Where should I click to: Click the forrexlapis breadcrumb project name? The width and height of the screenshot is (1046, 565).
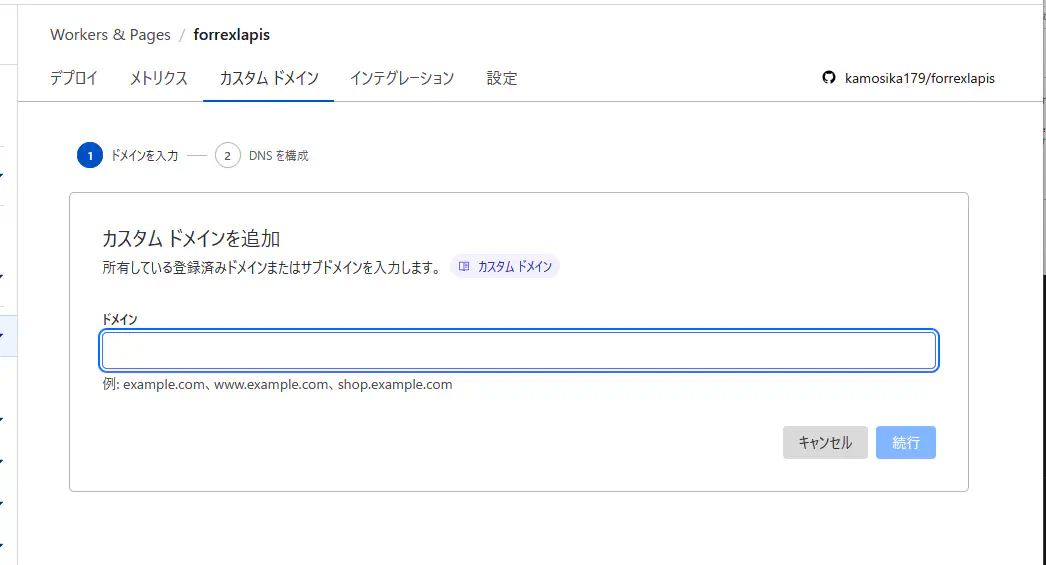[x=231, y=35]
